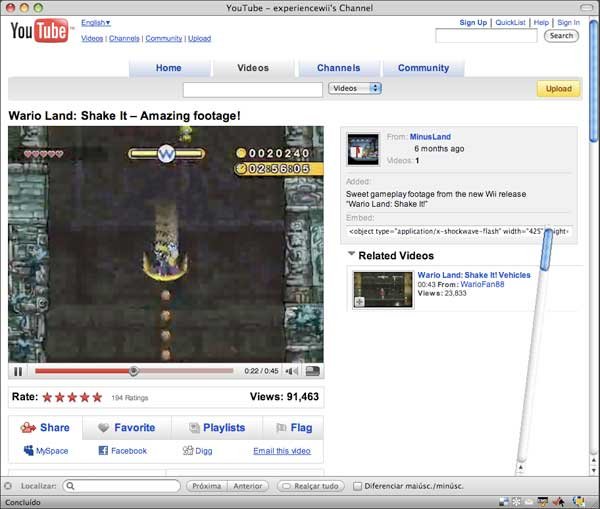The image size is (600, 509).
Task: Close the find bar with the X icon
Action: [x=8, y=486]
